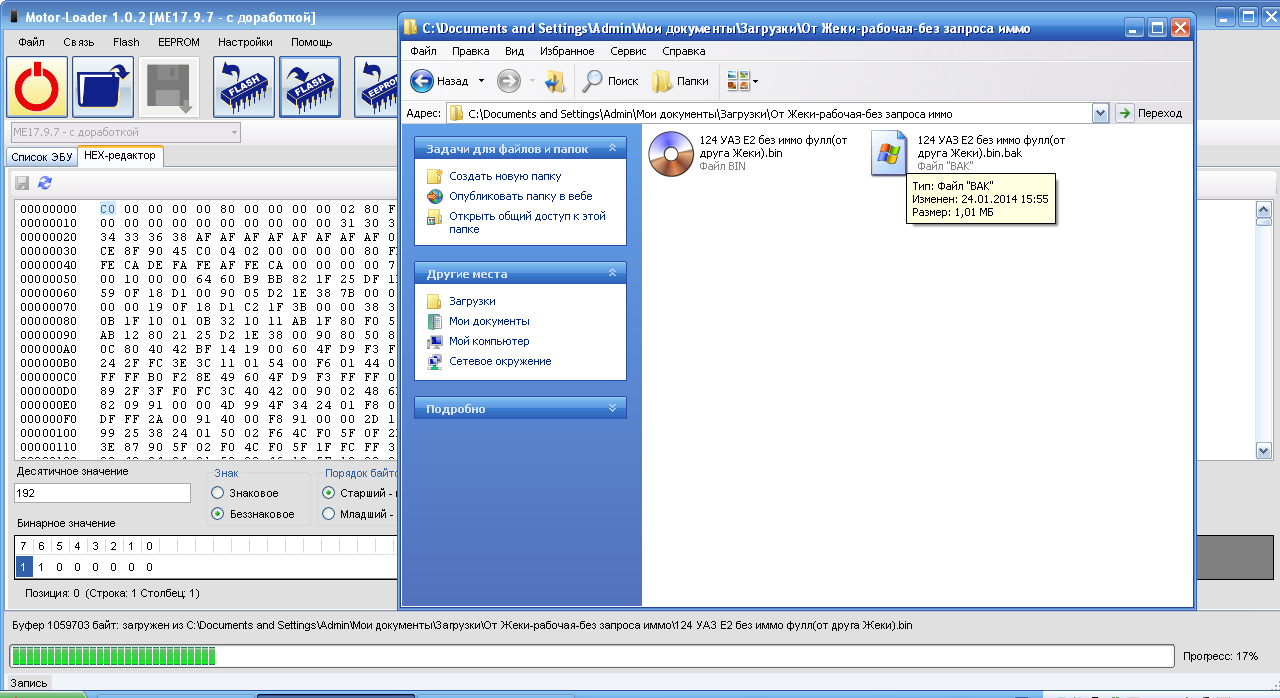Click Создать новую папку task
The height and width of the screenshot is (698, 1280).
(x=505, y=176)
